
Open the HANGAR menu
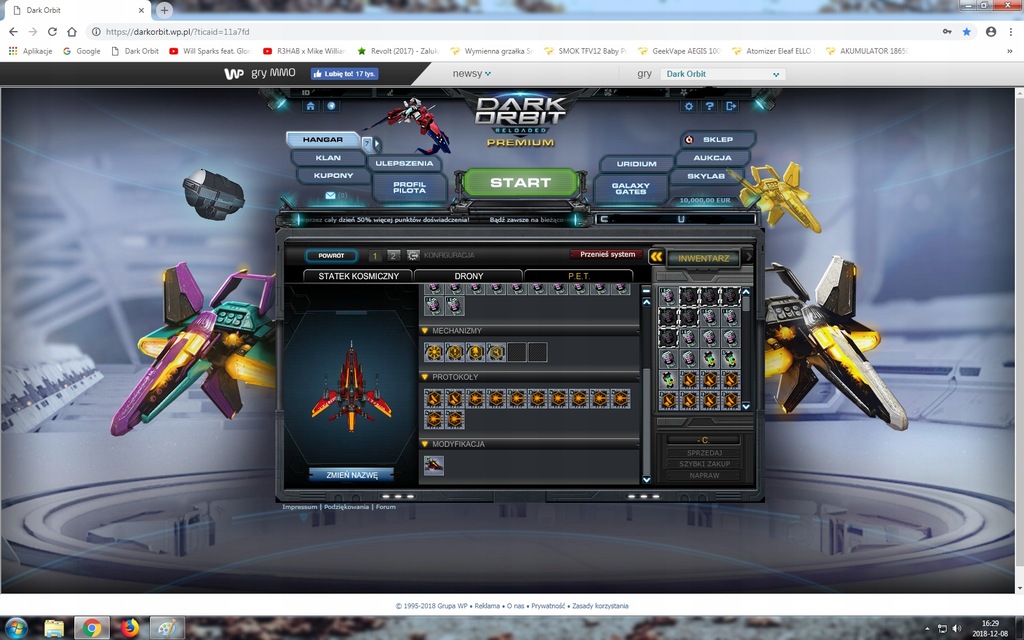pos(323,140)
